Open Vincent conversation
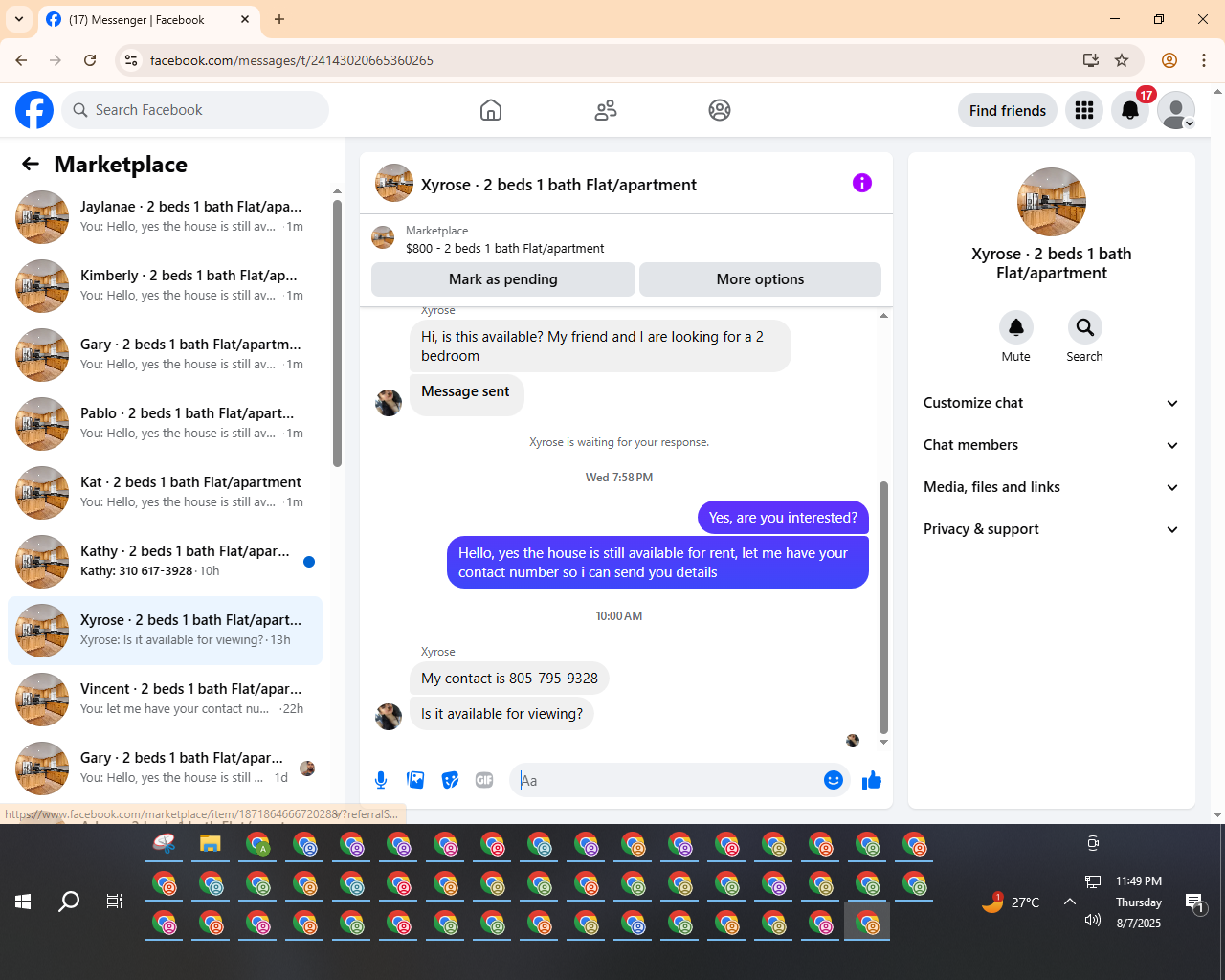 (x=165, y=700)
